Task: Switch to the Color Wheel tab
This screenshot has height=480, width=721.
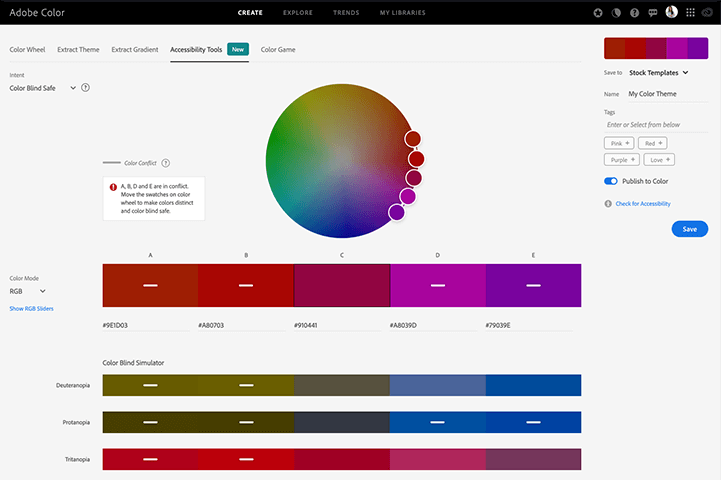Action: point(27,50)
